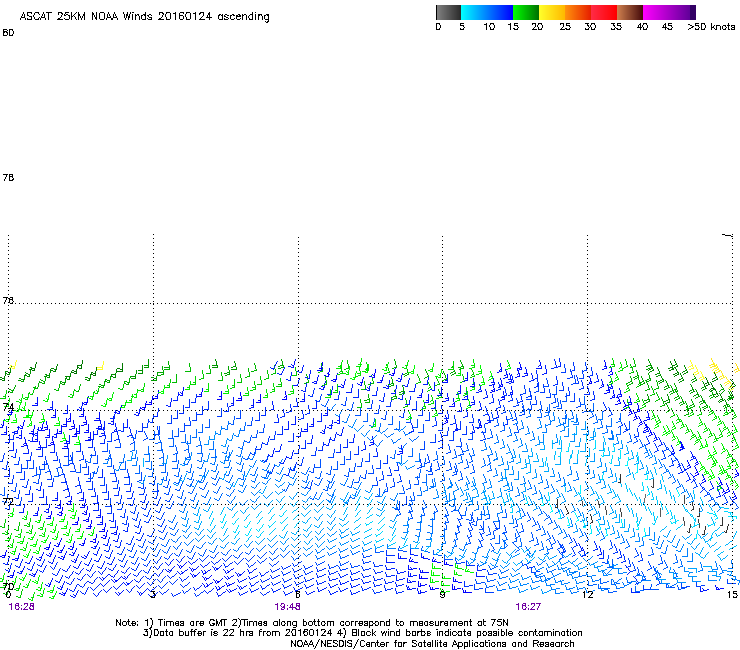Screen dimensions: 740x650
Task: Click the brown 35-40 knots color bar segment
Action: pyautogui.click(x=630, y=12)
